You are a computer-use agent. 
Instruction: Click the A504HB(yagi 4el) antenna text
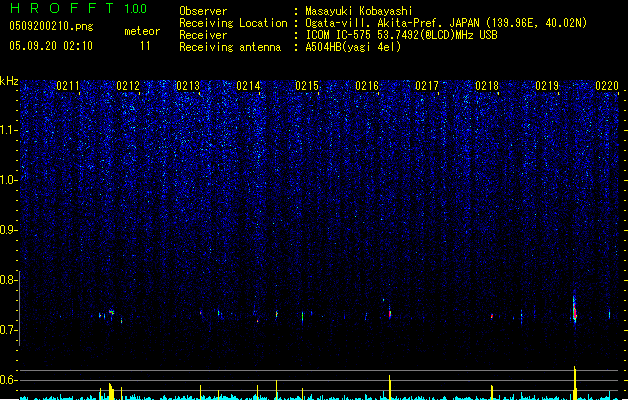[x=353, y=47]
